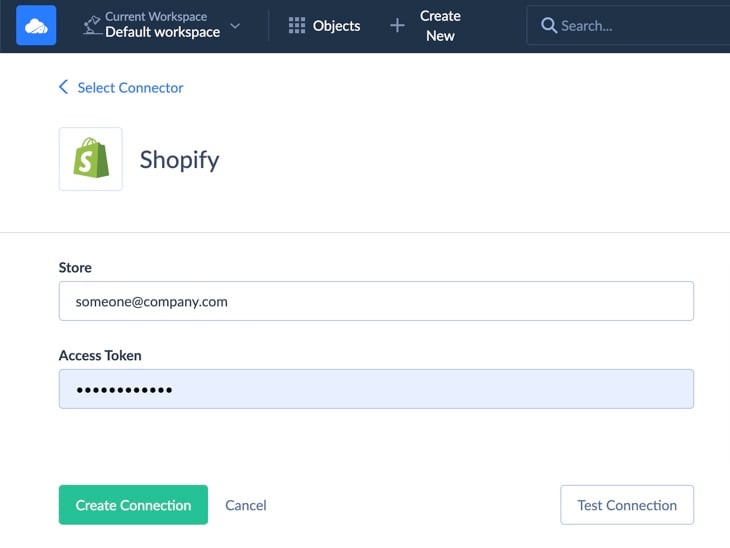The width and height of the screenshot is (730, 548).
Task: Open the Current Workspace dropdown
Action: (162, 25)
